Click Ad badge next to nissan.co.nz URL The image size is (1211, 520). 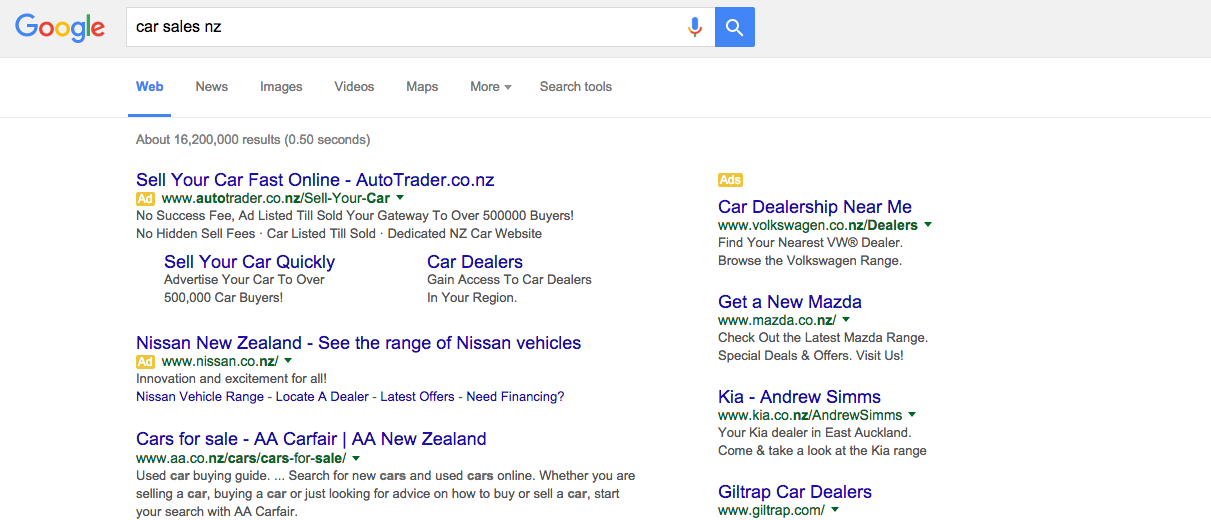tap(146, 361)
